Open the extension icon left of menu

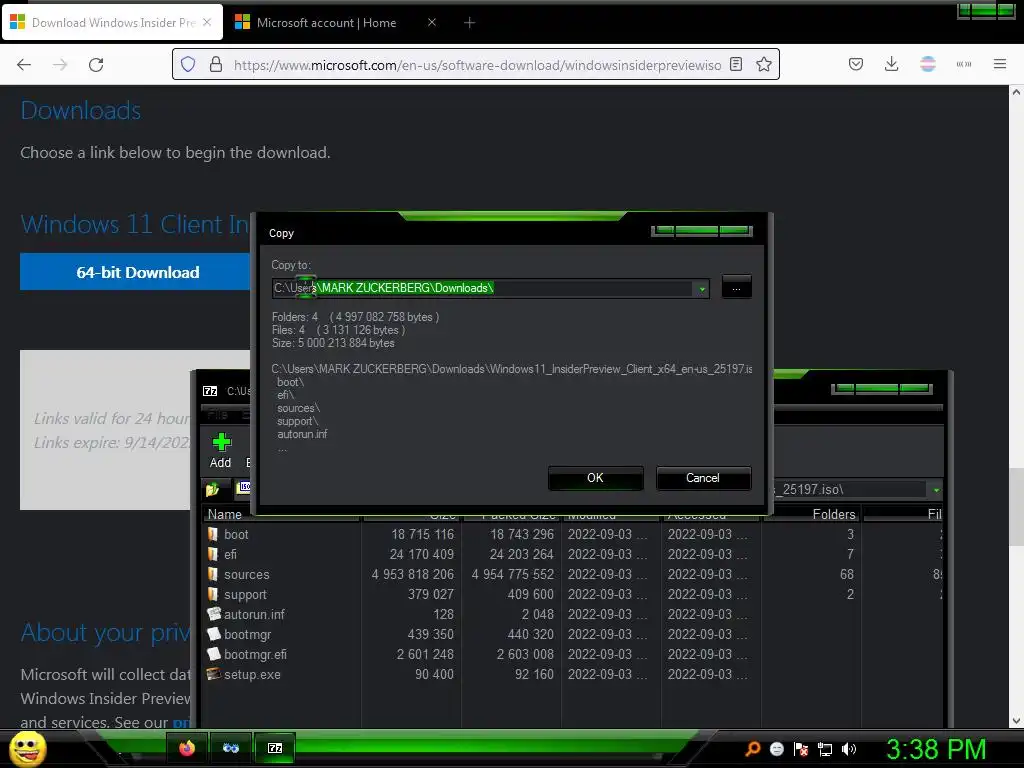963,64
